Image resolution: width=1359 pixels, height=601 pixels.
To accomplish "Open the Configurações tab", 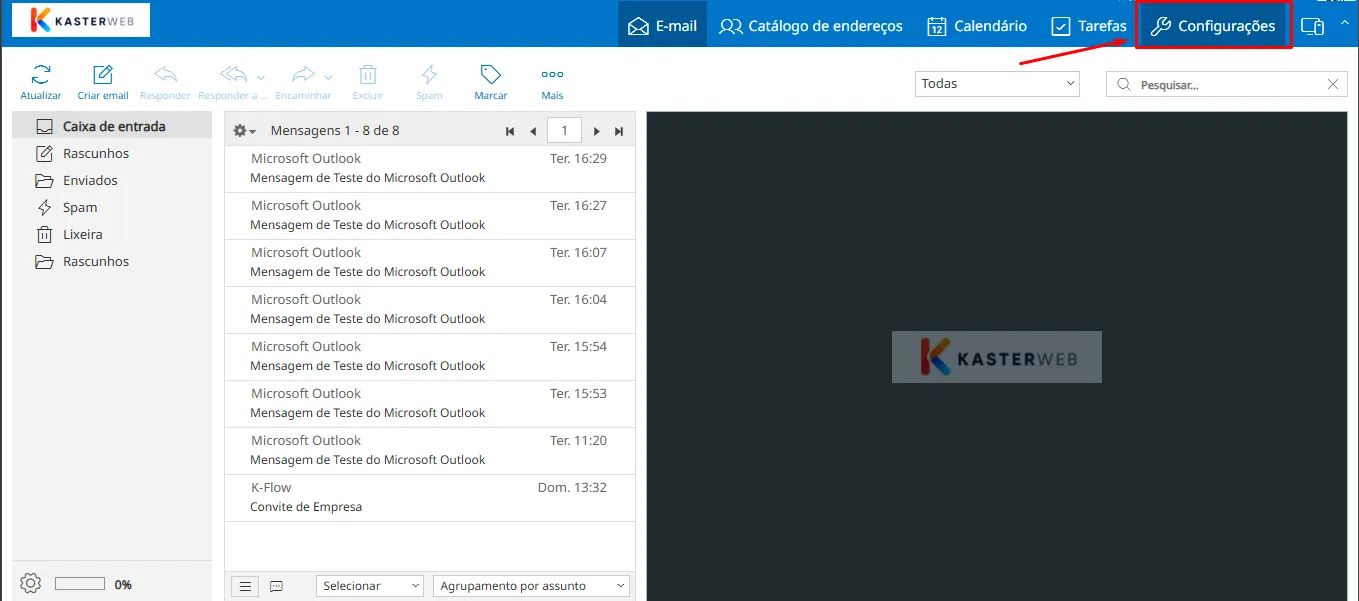I will (x=1213, y=26).
